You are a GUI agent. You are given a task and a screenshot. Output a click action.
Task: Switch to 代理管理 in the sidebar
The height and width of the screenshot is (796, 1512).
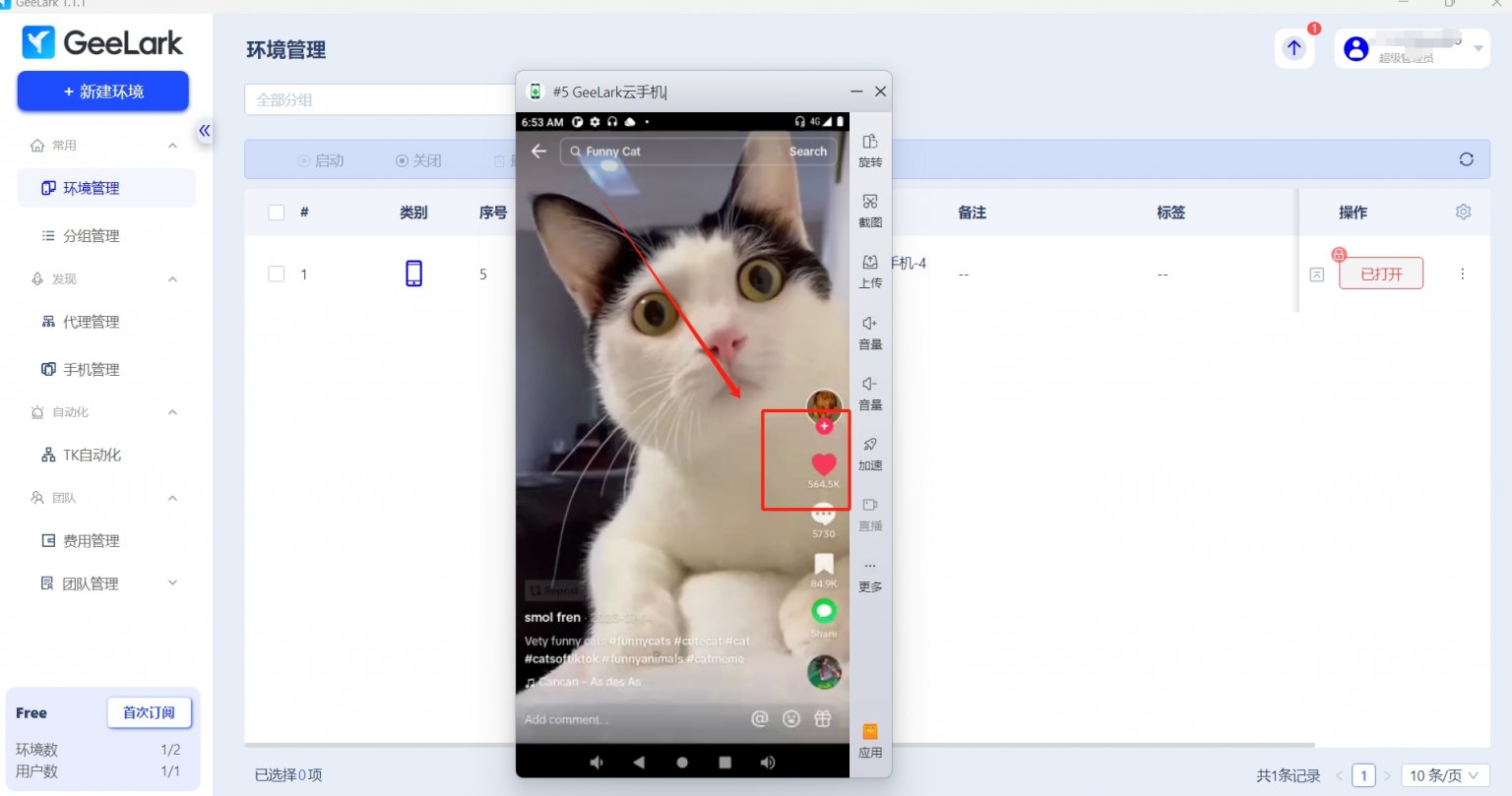(x=93, y=321)
